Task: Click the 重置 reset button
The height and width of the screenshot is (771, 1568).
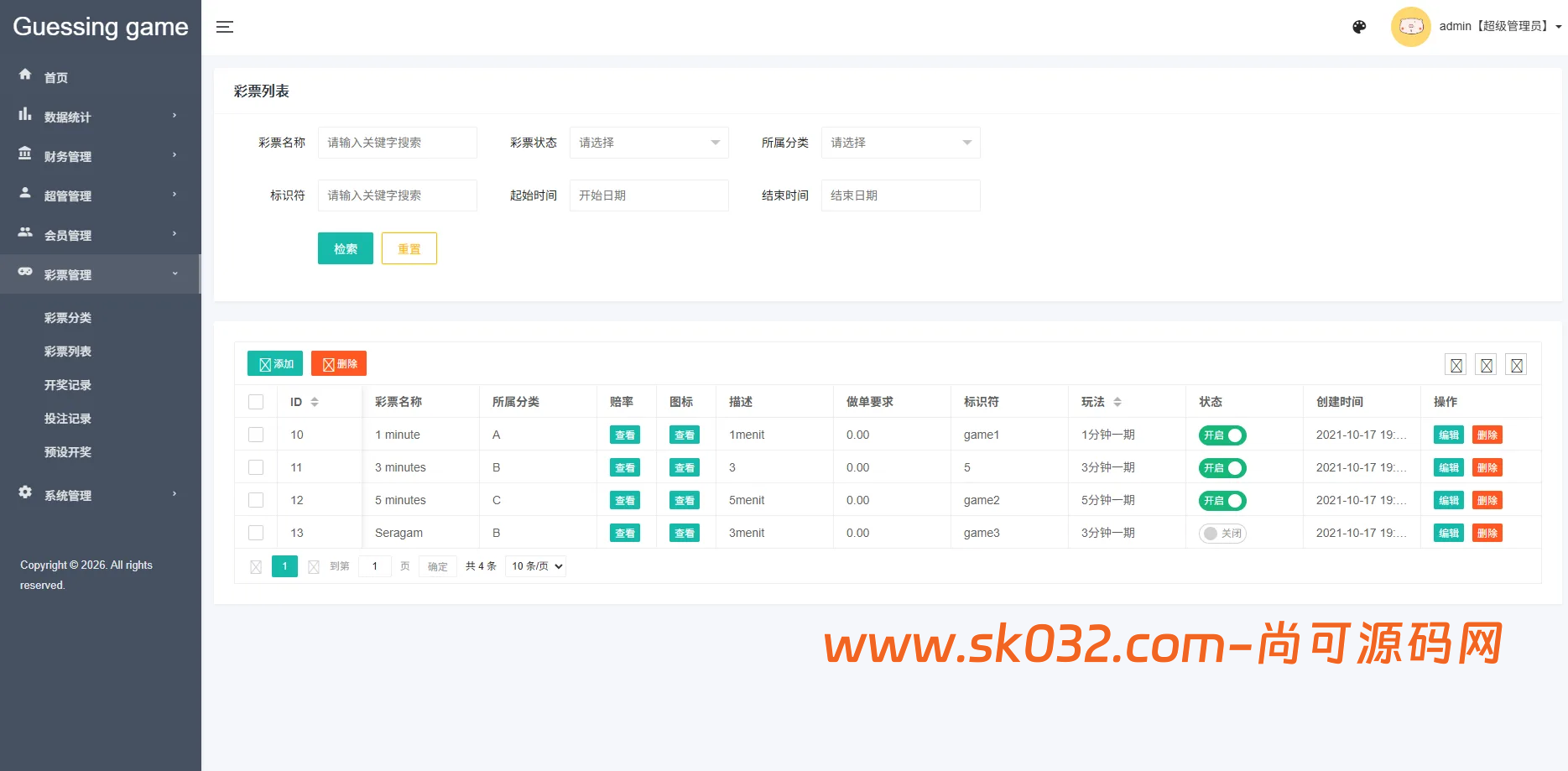Action: click(x=409, y=248)
